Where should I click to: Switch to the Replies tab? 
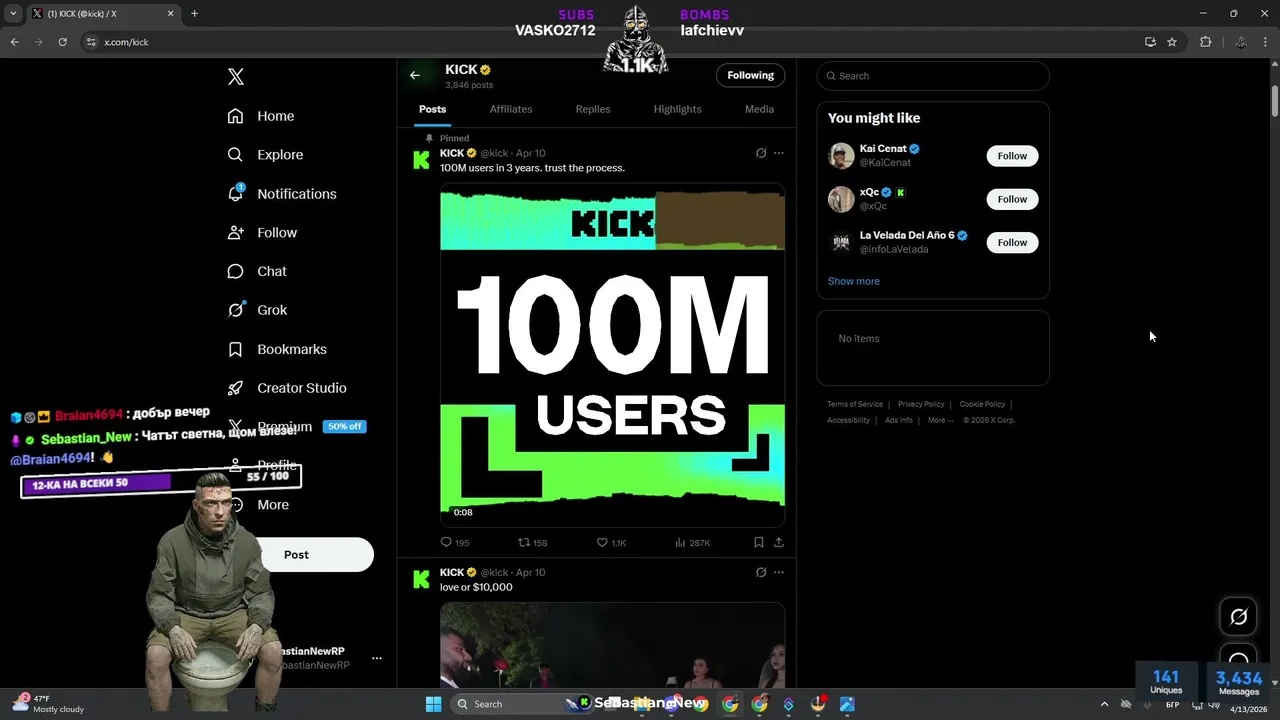593,109
